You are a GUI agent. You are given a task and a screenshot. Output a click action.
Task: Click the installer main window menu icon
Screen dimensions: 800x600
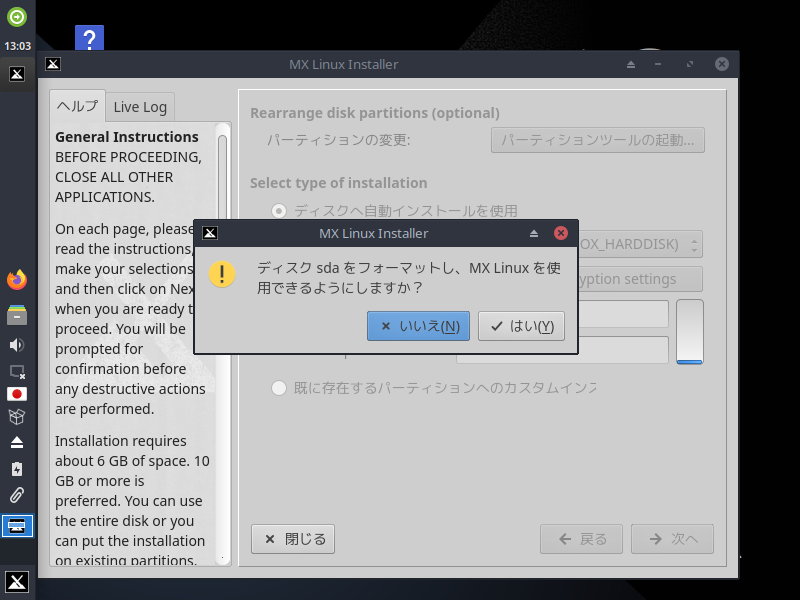[x=53, y=64]
